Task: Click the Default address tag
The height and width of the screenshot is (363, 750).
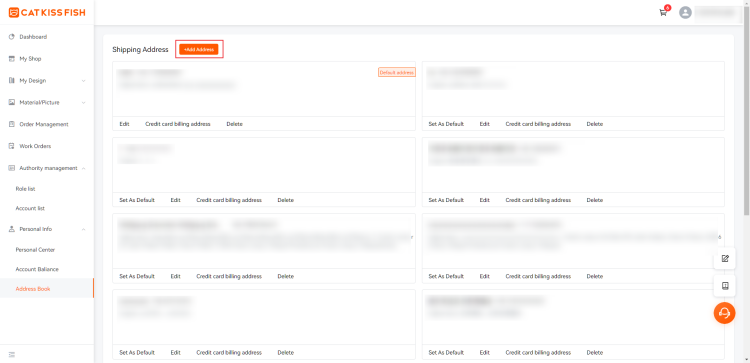Action: click(x=397, y=72)
